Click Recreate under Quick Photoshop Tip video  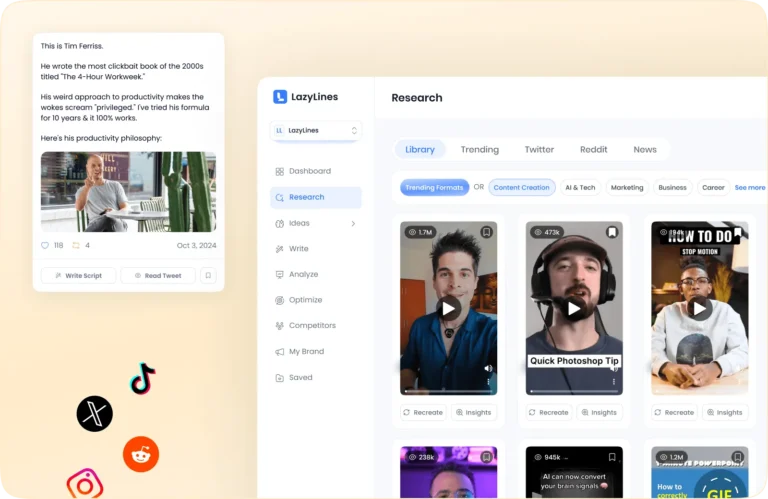click(x=549, y=413)
